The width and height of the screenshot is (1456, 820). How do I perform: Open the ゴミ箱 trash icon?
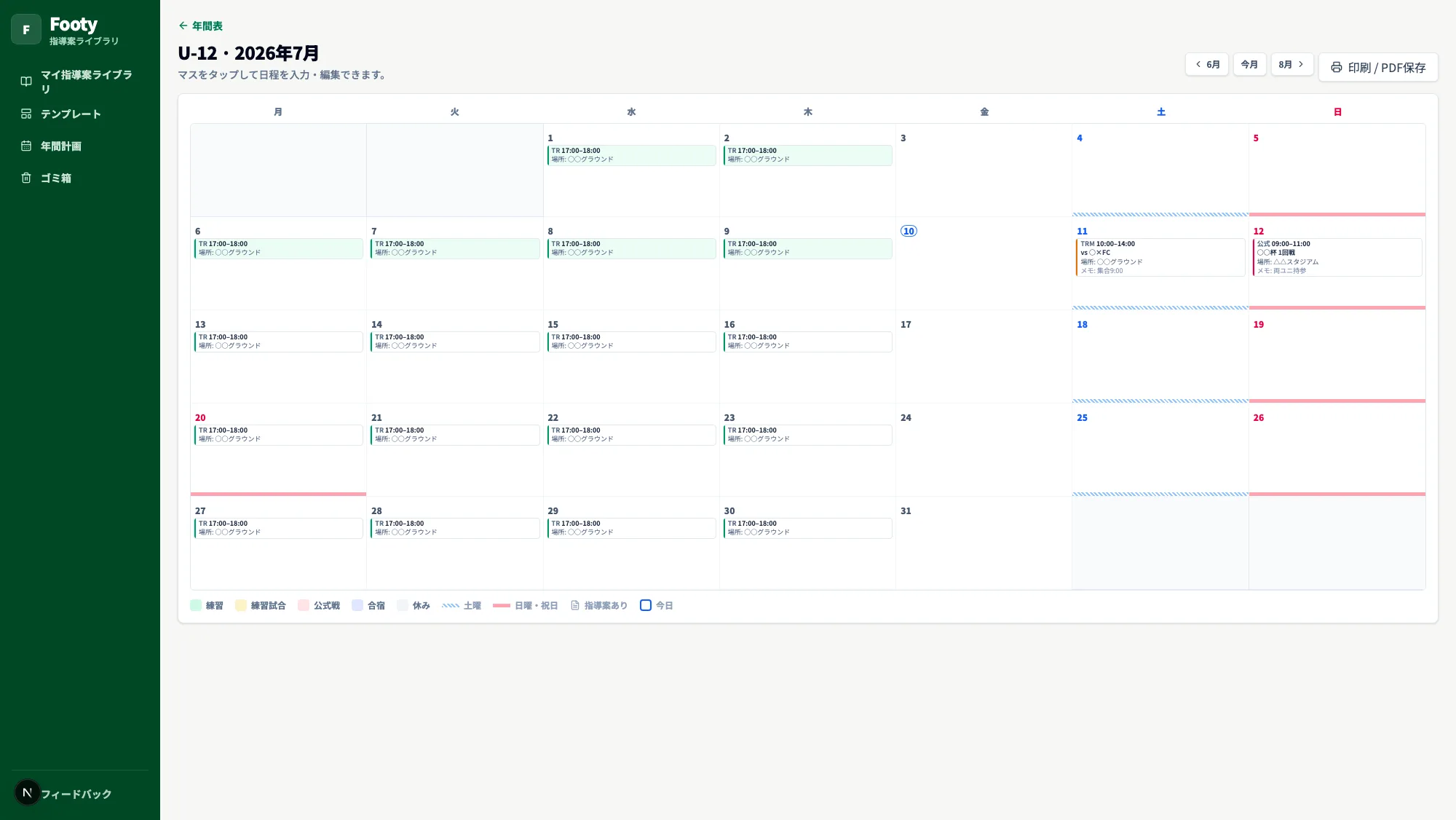point(26,178)
